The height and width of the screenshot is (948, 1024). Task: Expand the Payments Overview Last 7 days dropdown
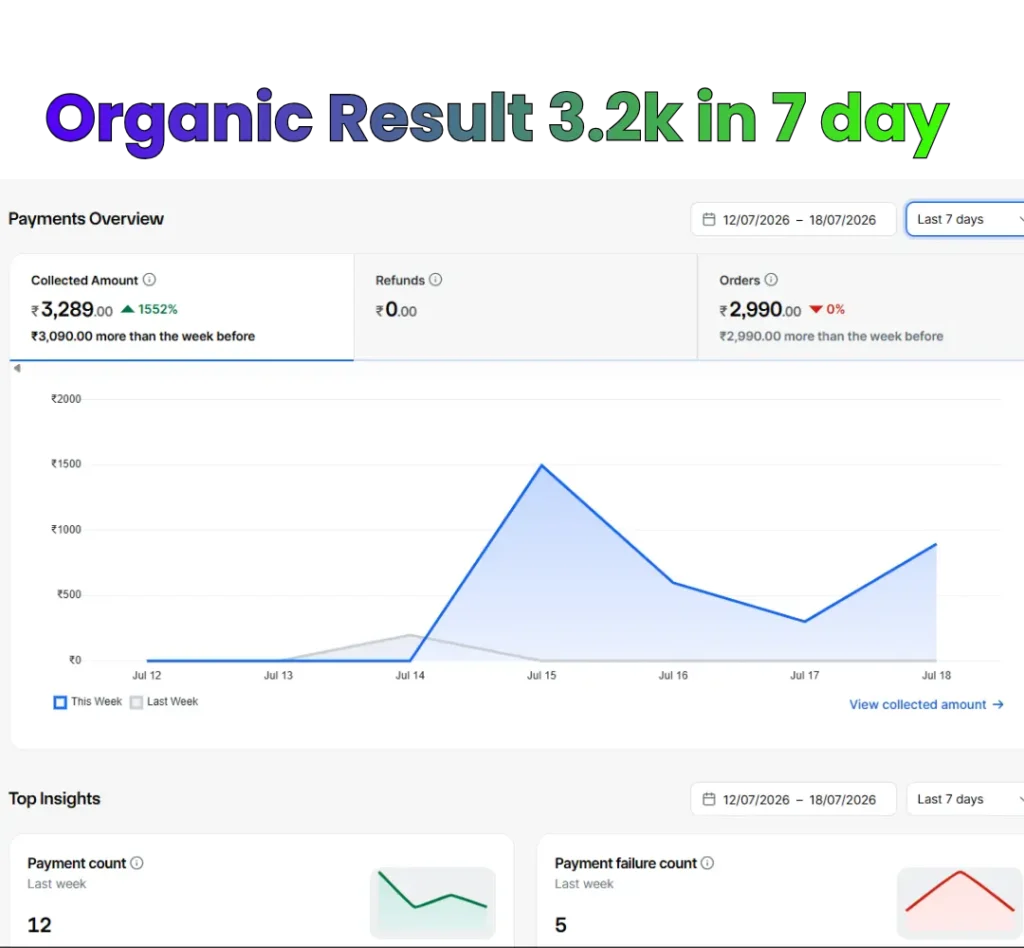(x=965, y=219)
